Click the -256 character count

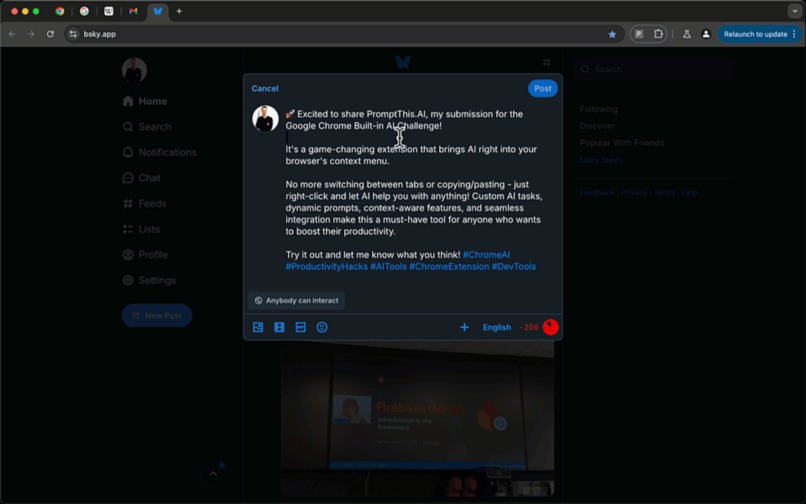(x=529, y=327)
